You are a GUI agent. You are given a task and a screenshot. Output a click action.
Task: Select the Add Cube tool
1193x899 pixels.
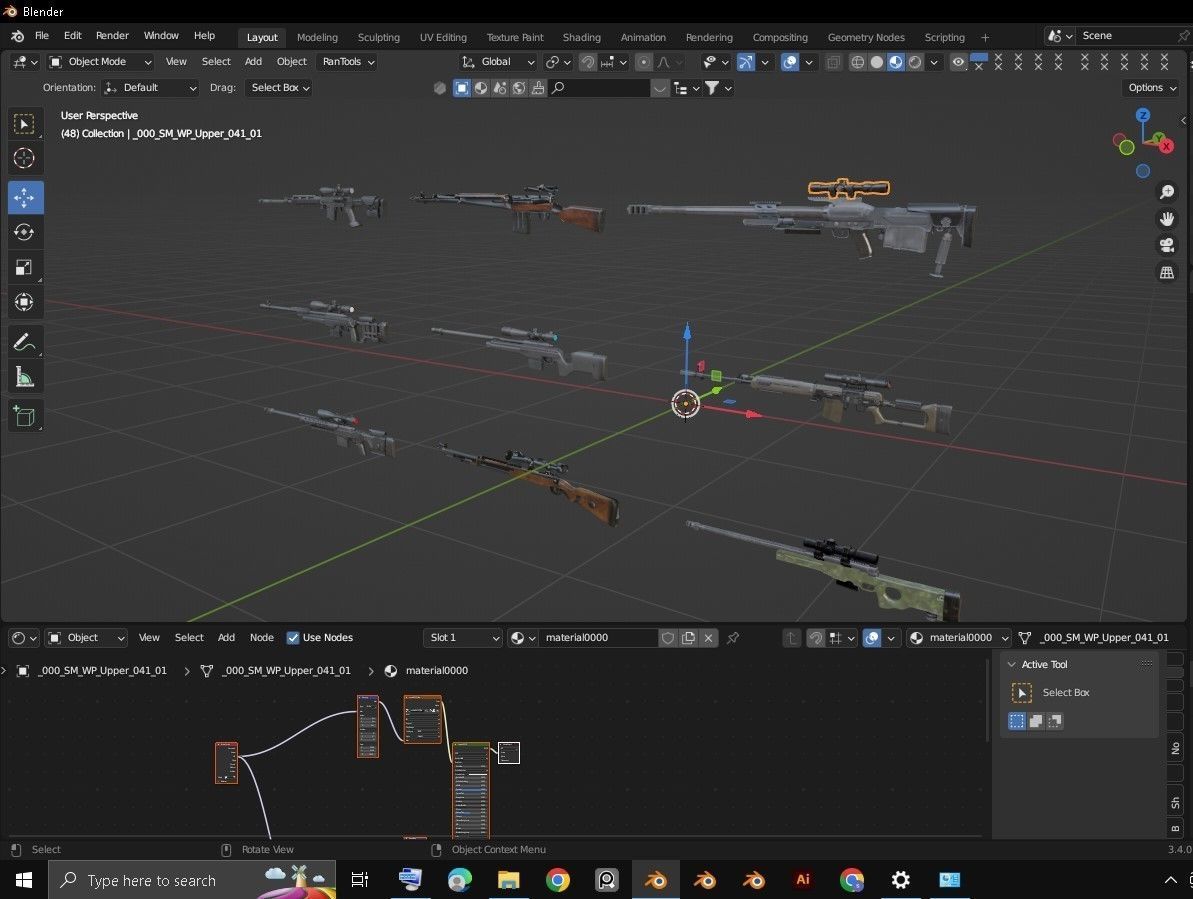(25, 417)
